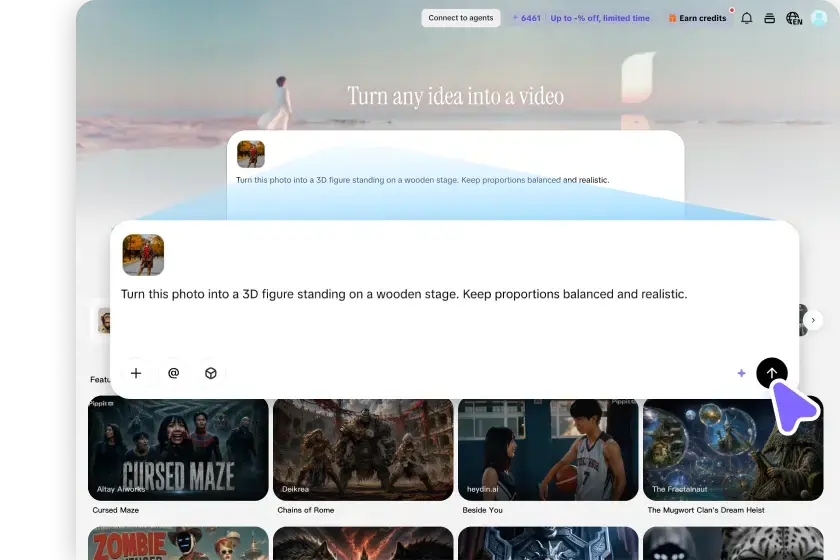Viewport: 840px width, 560px height.
Task: Click the black send arrow button
Action: pyautogui.click(x=771, y=373)
